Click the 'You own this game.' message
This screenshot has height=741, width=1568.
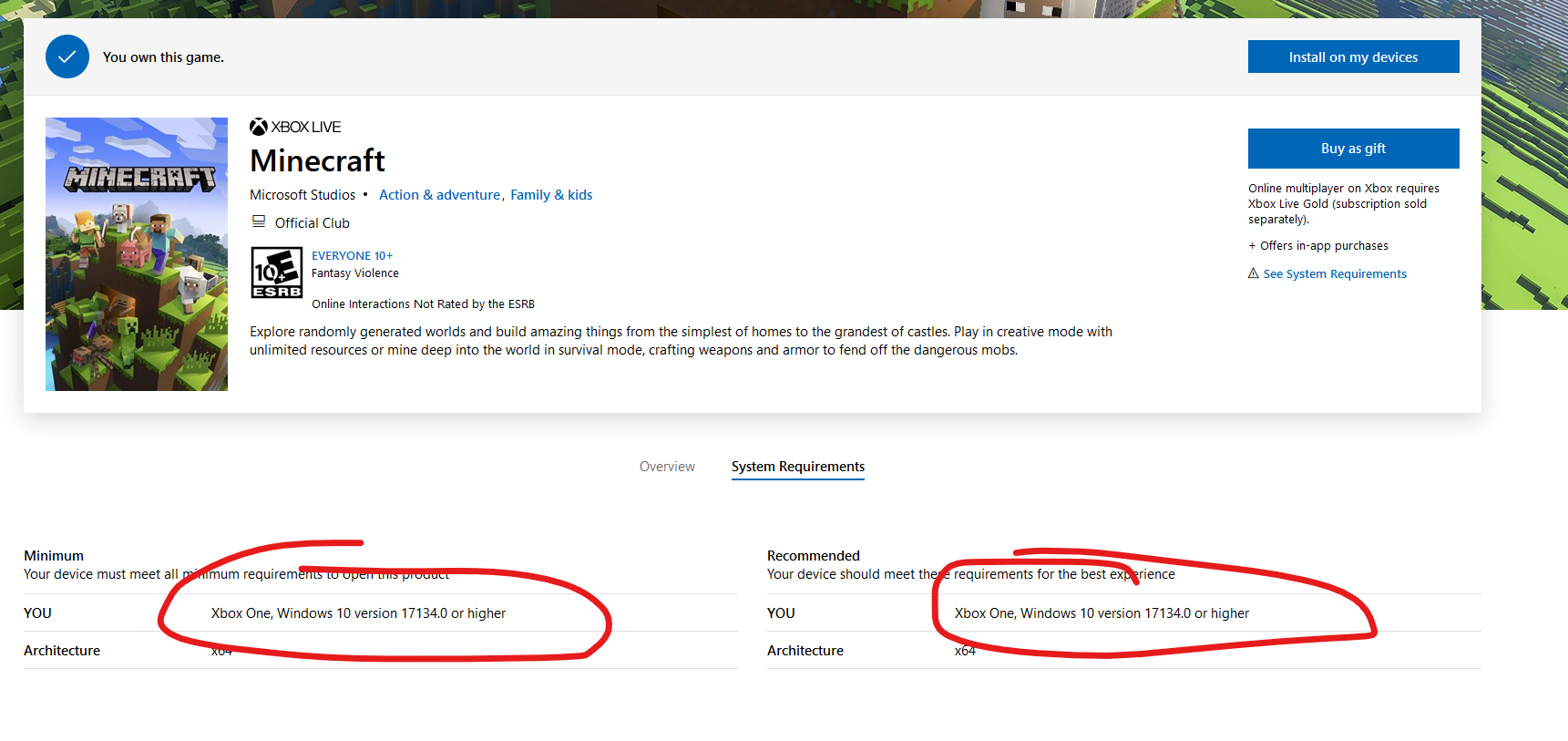click(x=163, y=57)
